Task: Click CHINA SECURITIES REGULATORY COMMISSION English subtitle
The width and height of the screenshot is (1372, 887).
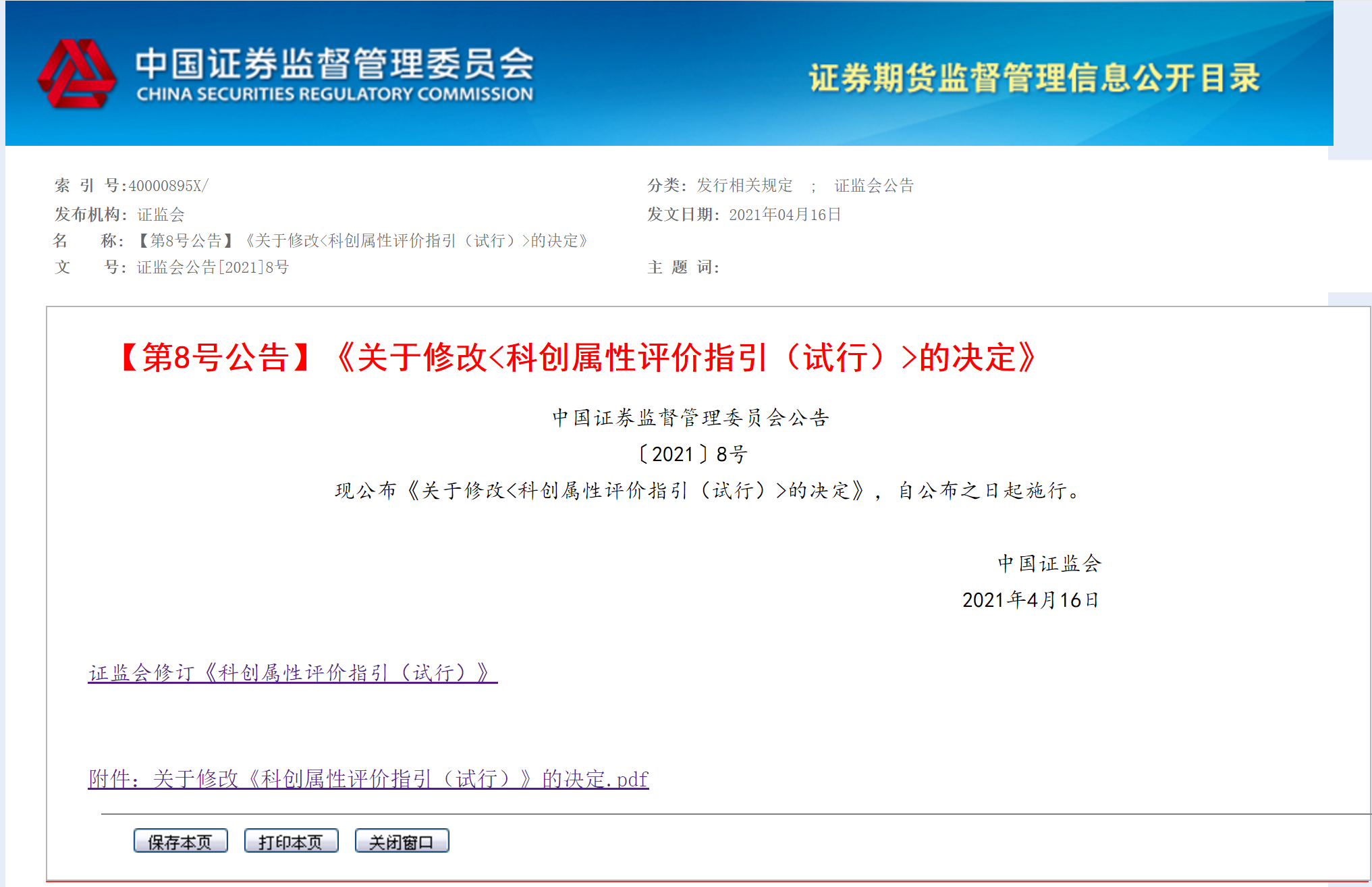Action: coord(335,94)
